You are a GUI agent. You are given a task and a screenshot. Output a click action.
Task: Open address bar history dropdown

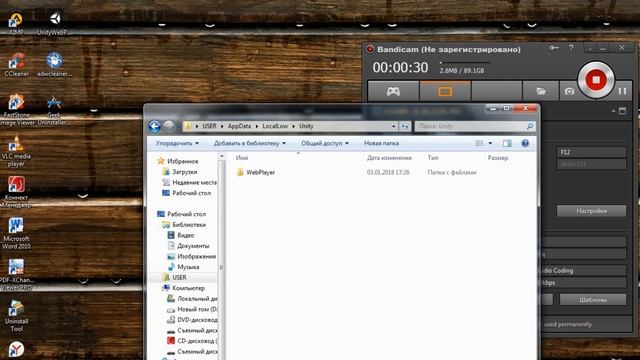coord(393,127)
